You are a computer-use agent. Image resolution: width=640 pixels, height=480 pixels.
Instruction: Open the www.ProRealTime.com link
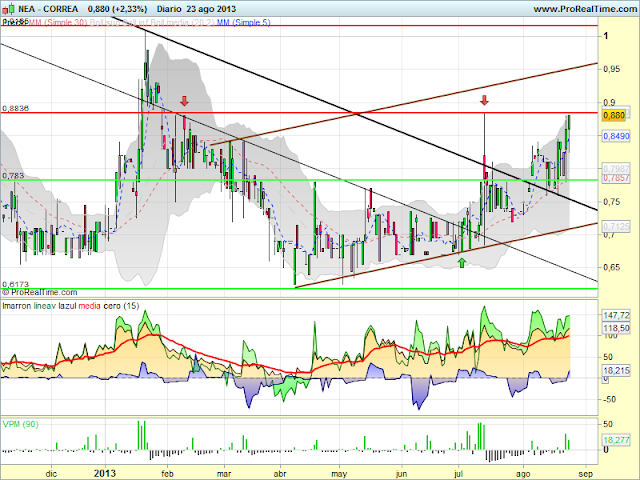coord(585,9)
